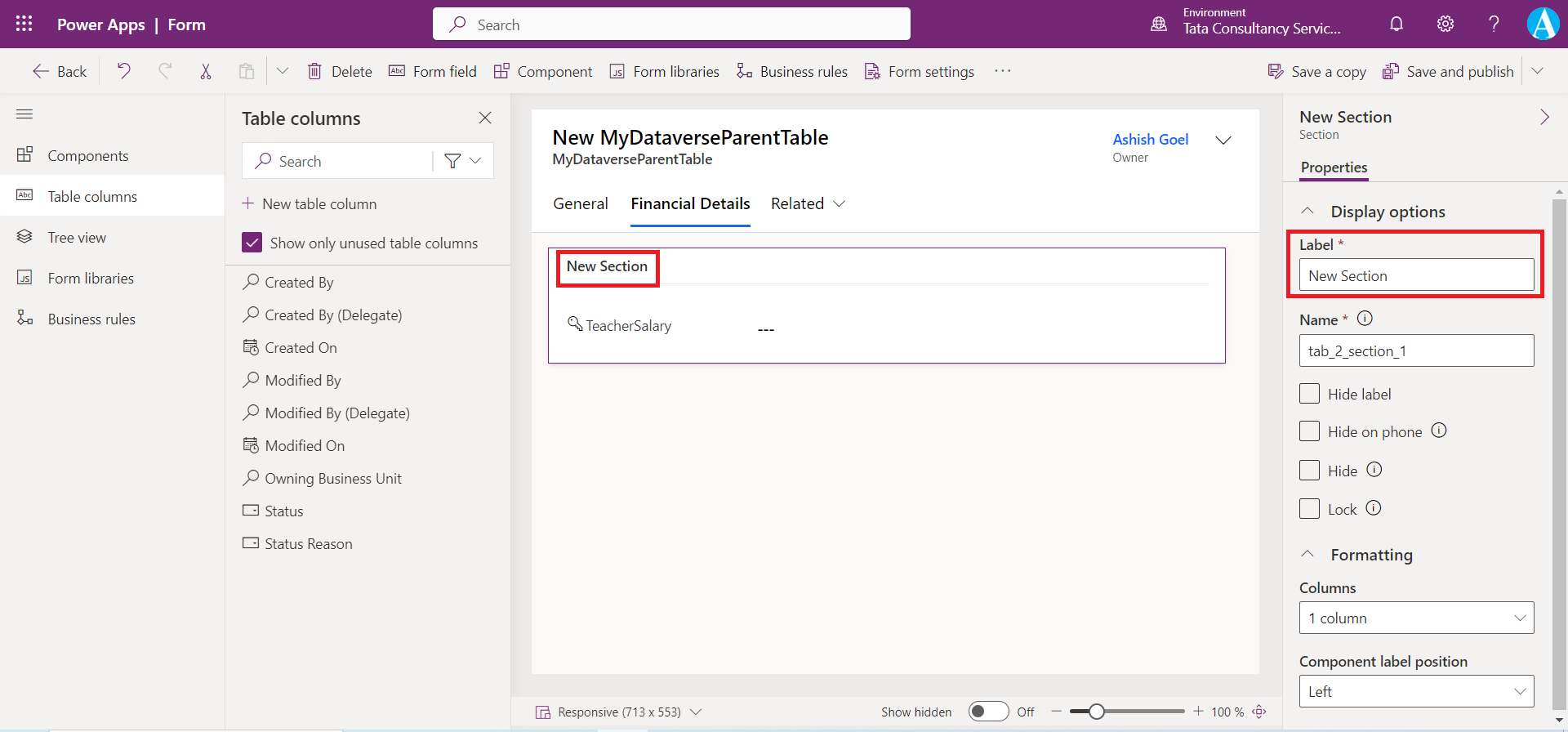
Task: Collapse the Display options section
Action: click(1307, 211)
